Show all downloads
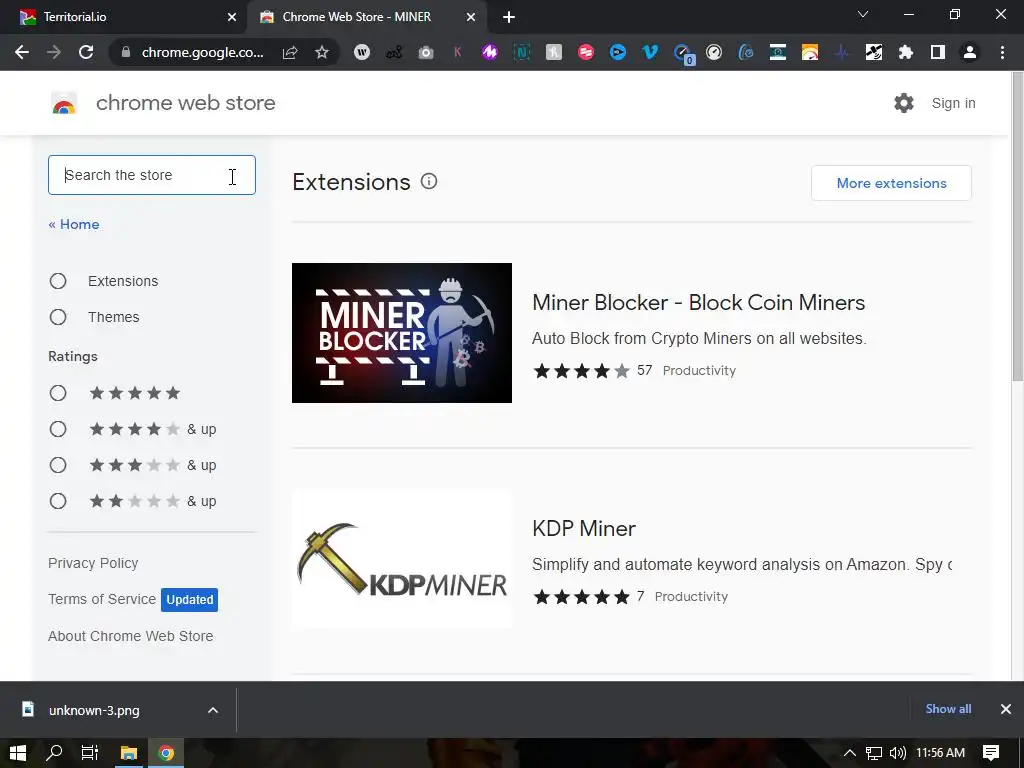Image resolution: width=1024 pixels, height=768 pixels. (x=948, y=709)
